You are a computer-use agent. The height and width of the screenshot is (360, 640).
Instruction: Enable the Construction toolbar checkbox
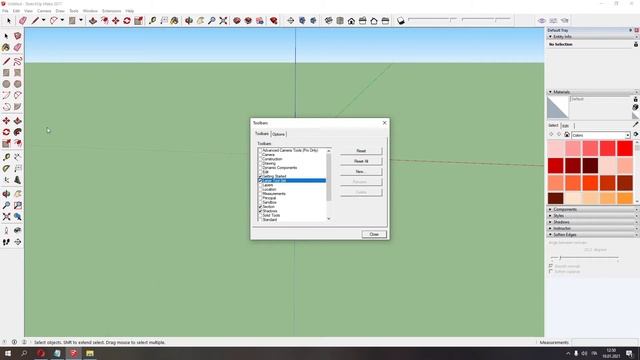[260, 159]
